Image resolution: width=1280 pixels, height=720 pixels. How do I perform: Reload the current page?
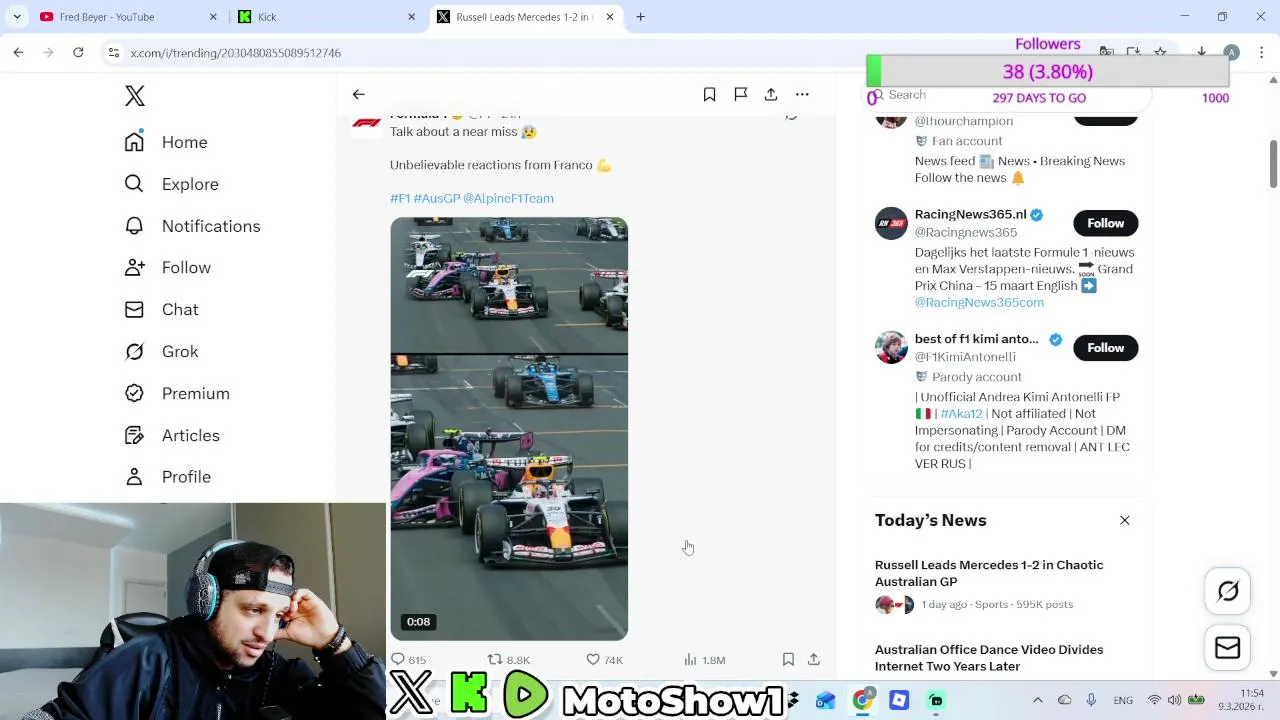[x=78, y=52]
